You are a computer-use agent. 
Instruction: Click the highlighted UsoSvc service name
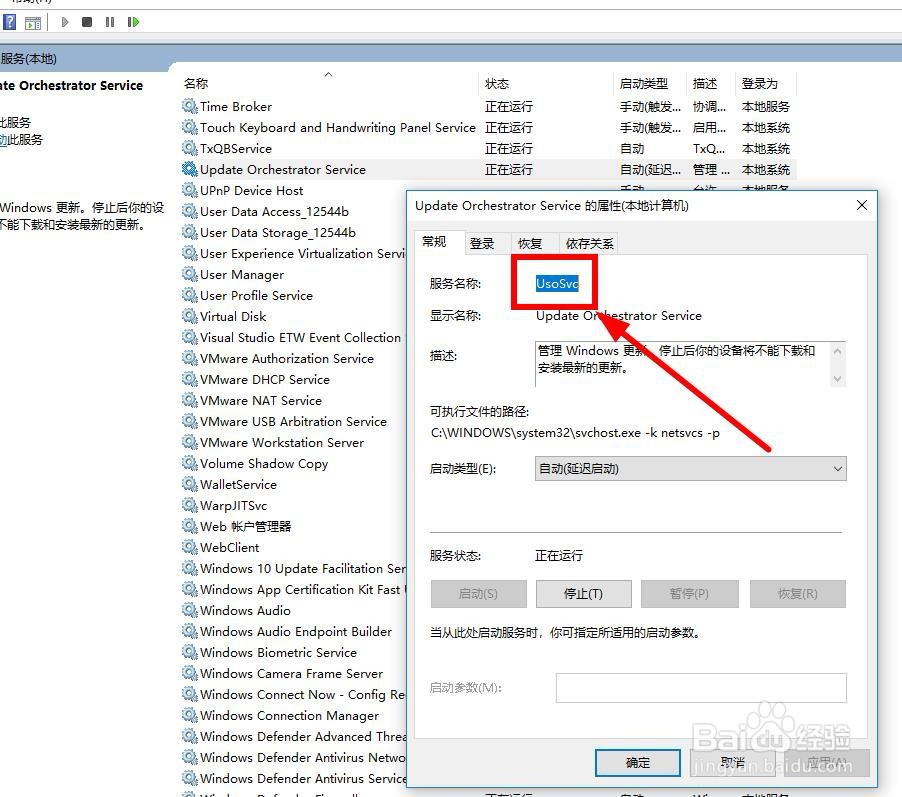click(x=557, y=283)
